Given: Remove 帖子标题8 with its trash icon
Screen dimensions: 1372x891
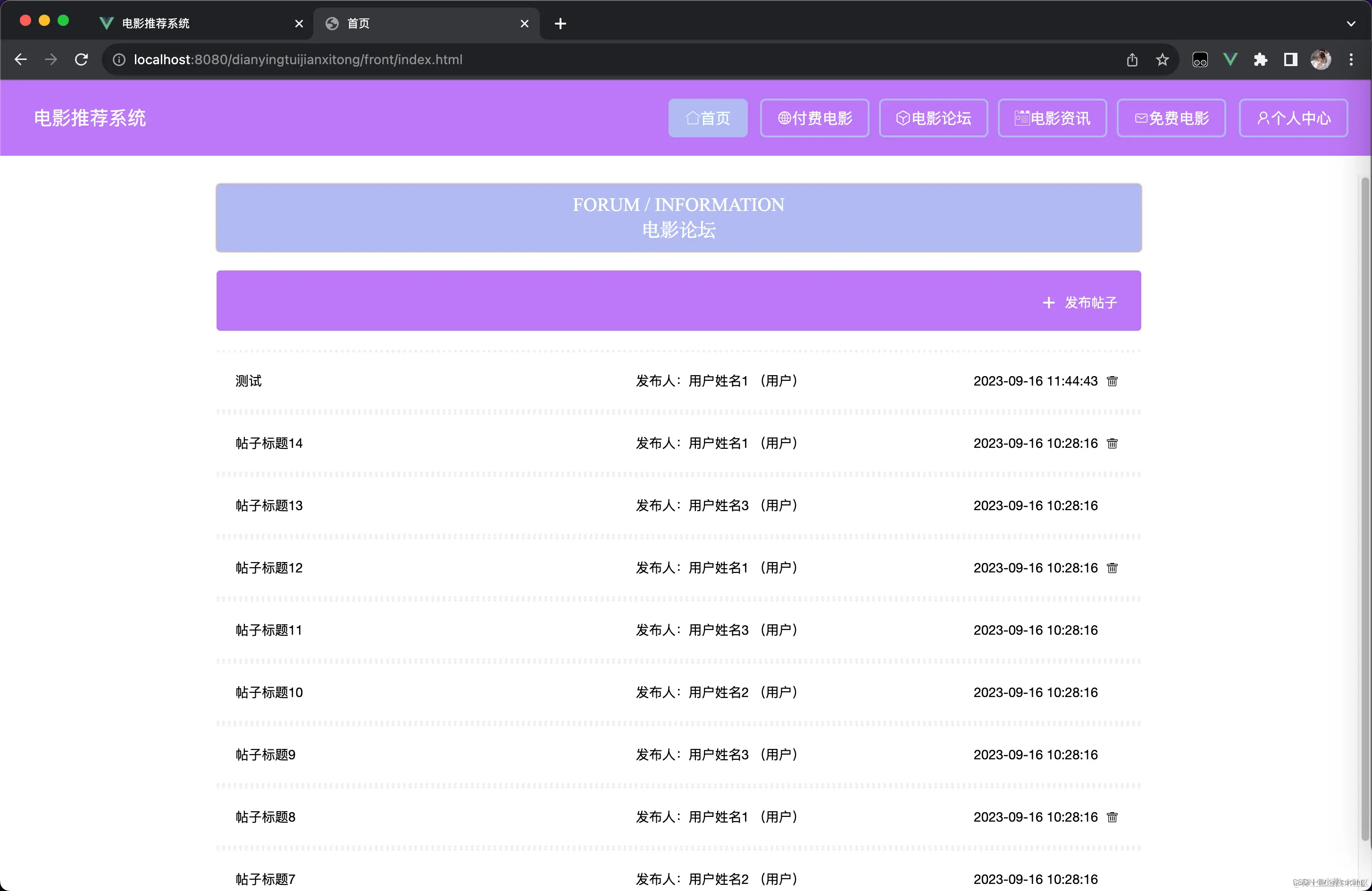Looking at the screenshot, I should tap(1112, 817).
